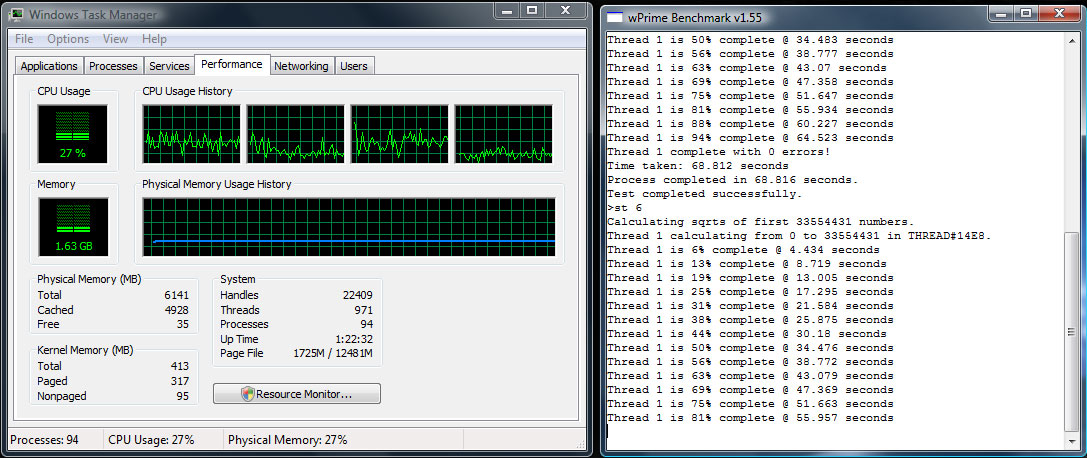Click the 'Calculating sqrts of first 33554431 numbers.' line
The height and width of the screenshot is (458, 1087).
point(760,222)
